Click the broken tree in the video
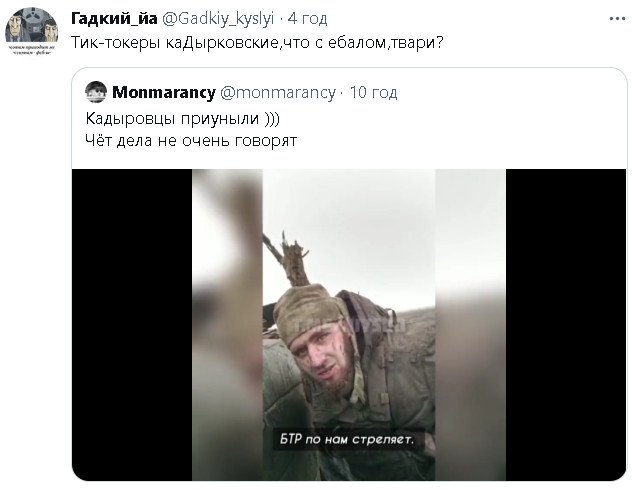Image resolution: width=632 pixels, height=490 pixels. 292,260
